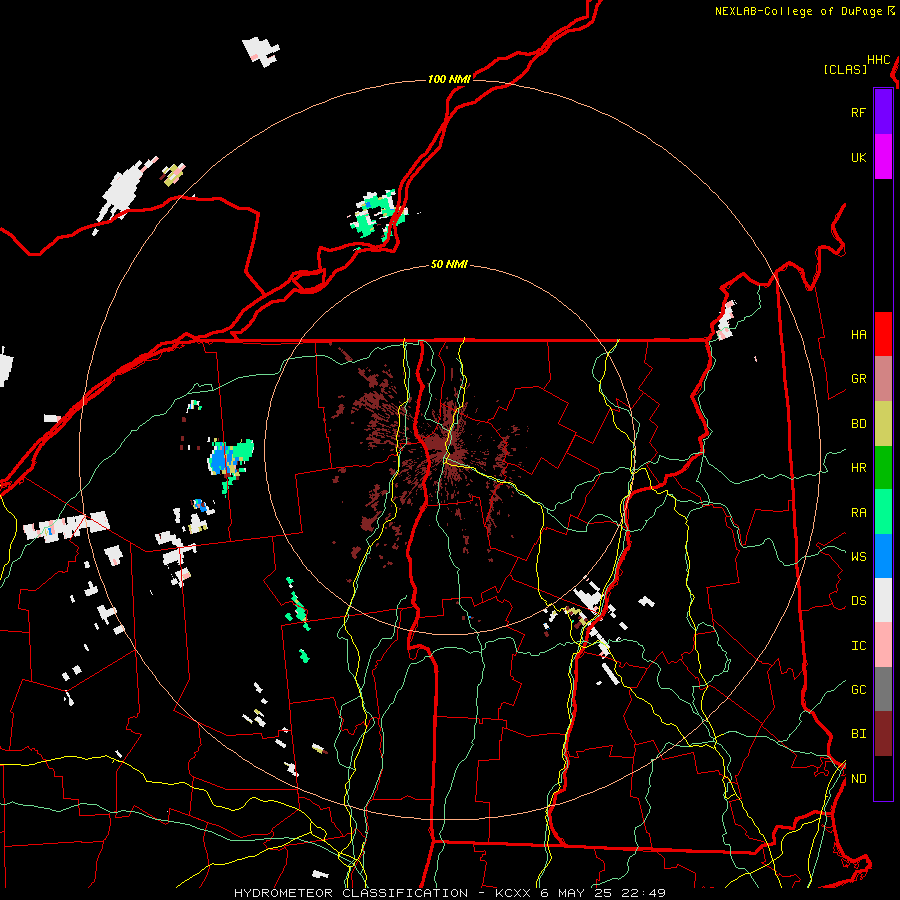Click the HA legend label
Image resolution: width=900 pixels, height=900 pixels.
tap(858, 335)
